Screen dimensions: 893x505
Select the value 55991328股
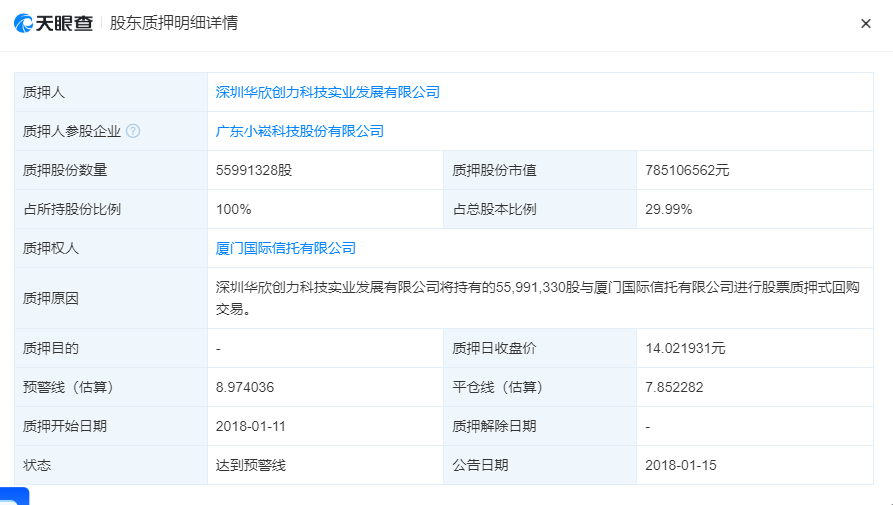coord(254,170)
